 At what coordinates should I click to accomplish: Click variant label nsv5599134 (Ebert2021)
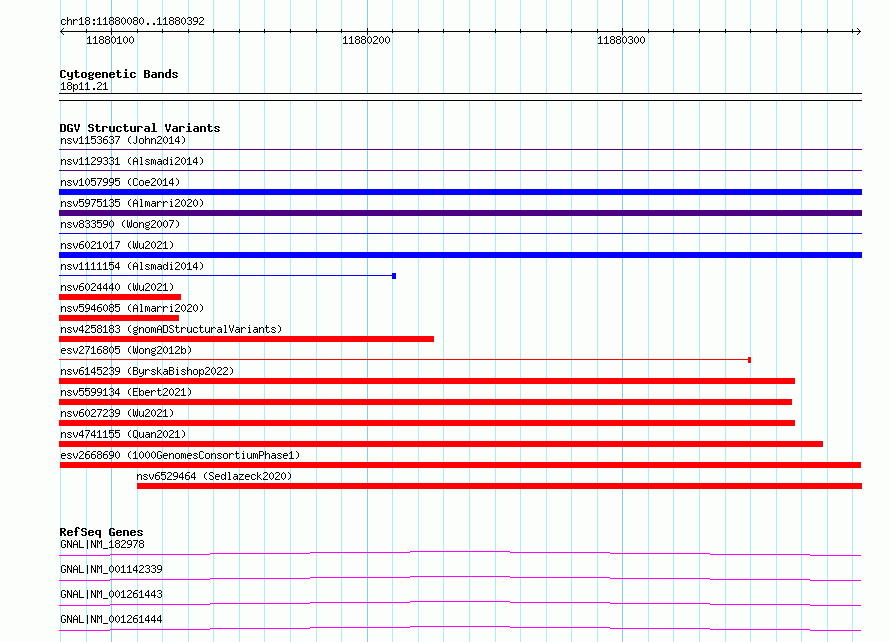tap(126, 392)
